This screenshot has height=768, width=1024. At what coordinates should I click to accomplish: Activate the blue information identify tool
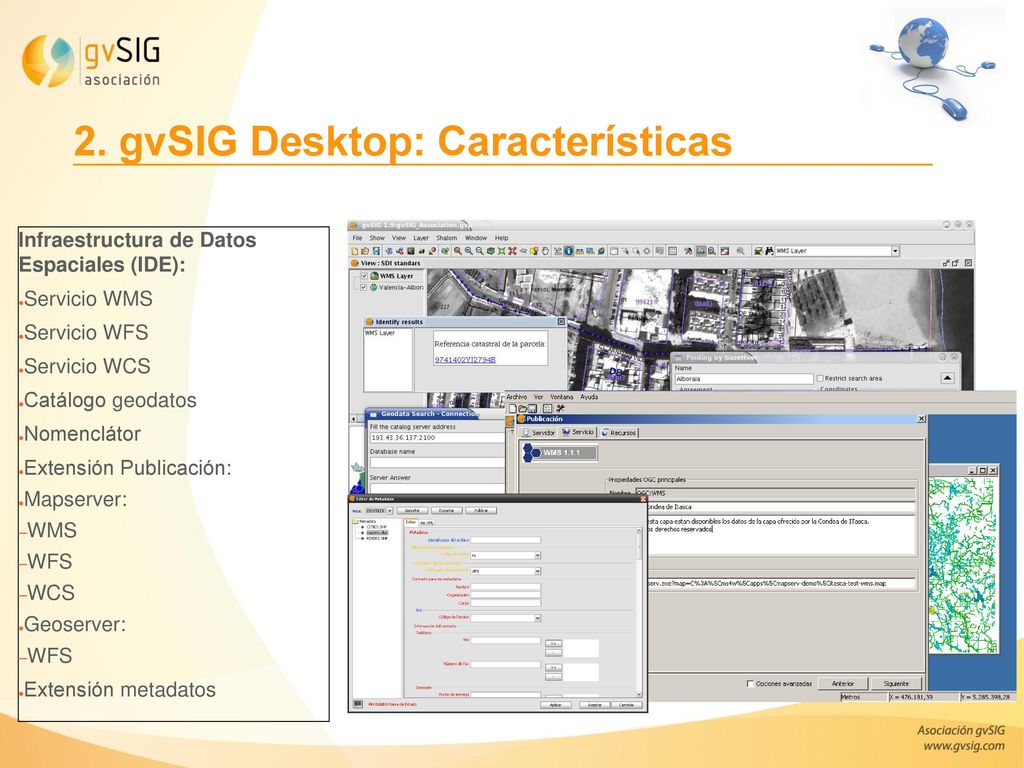tap(568, 251)
